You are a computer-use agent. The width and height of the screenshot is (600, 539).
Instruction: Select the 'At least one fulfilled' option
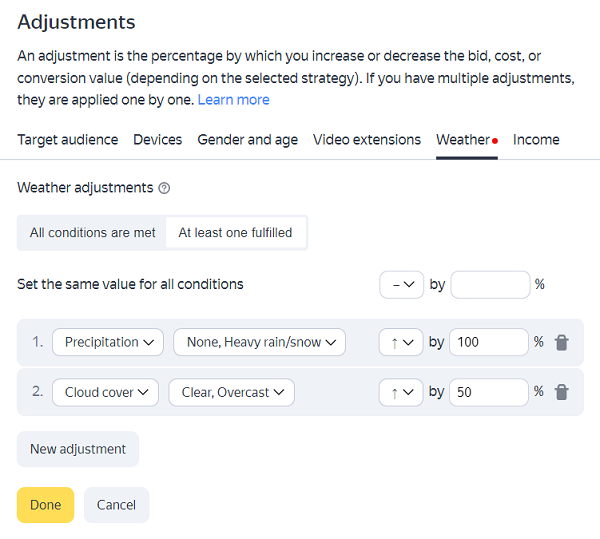coord(235,233)
